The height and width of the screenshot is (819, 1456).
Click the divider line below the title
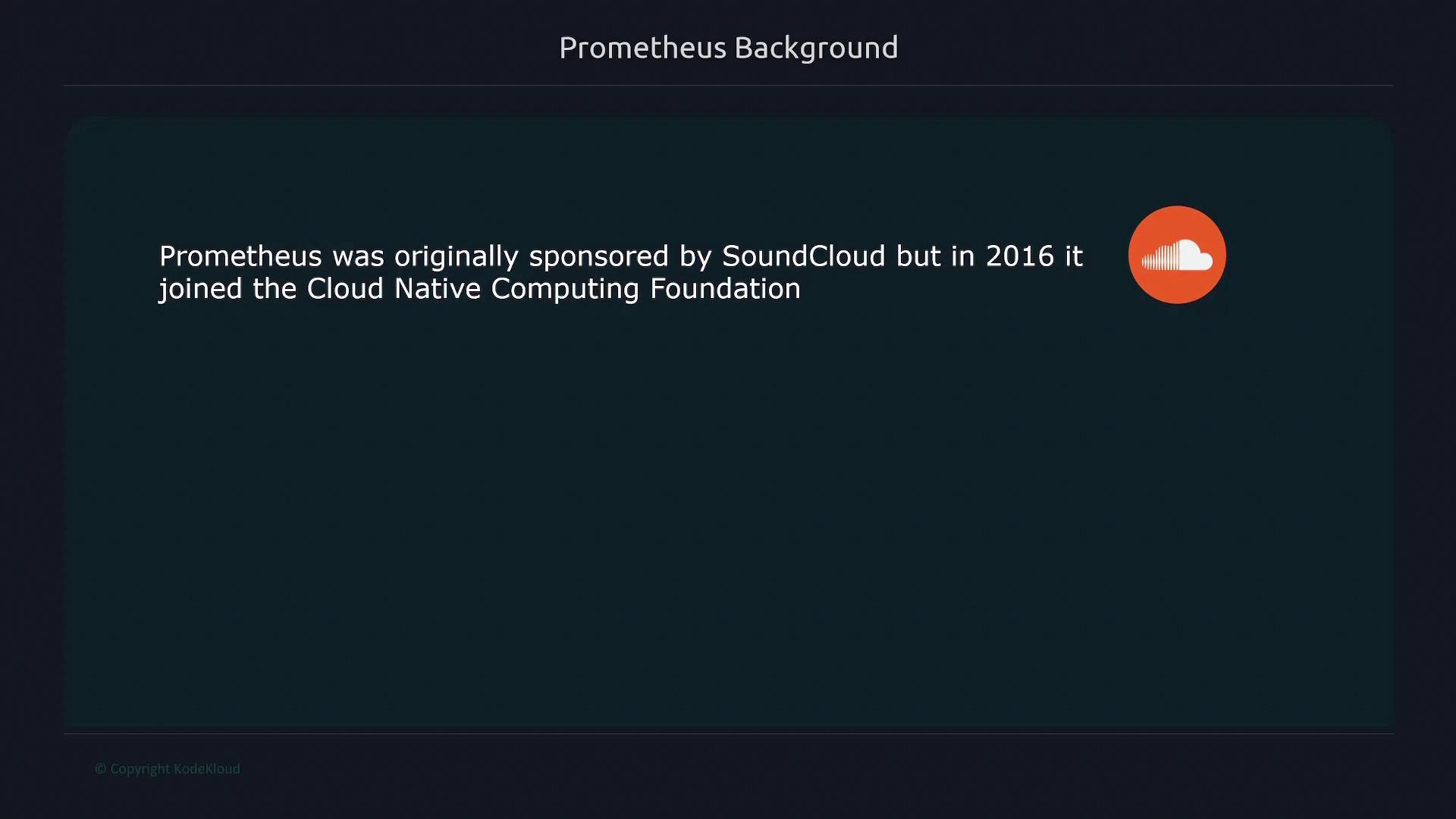[x=728, y=86]
